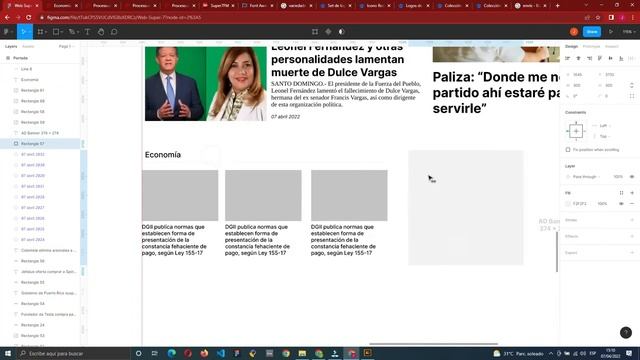
Task: Toggle Fix position when scrolling checkbox
Action: (x=568, y=150)
